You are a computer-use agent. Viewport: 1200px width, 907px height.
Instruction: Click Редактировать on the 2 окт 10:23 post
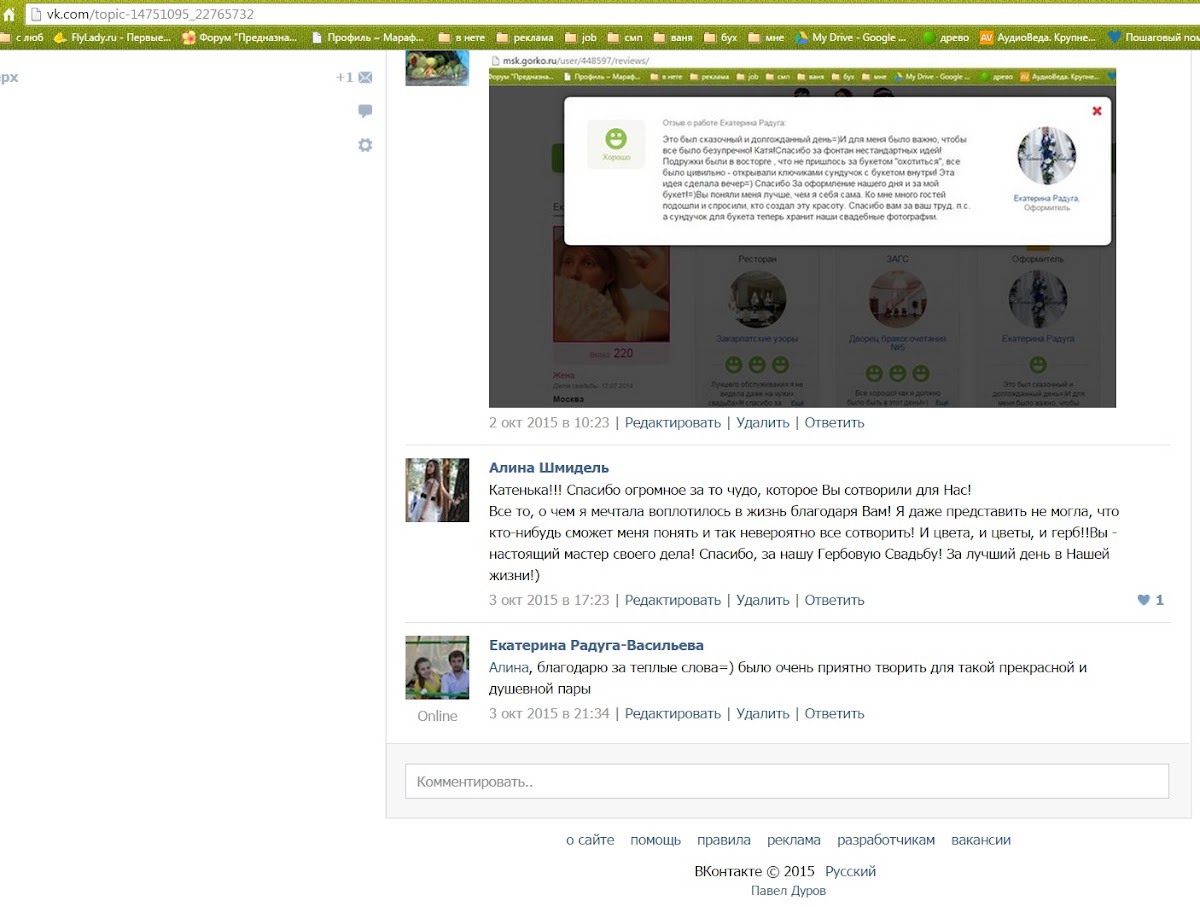673,422
